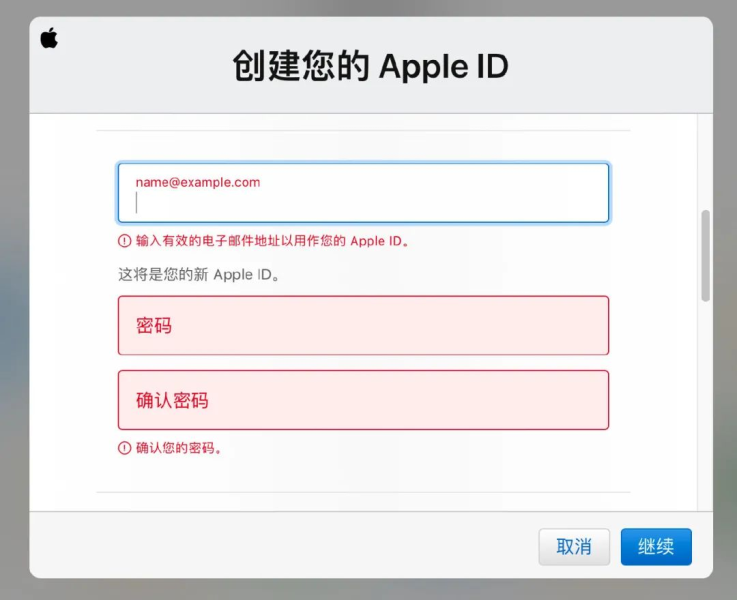Click the name@example.com placeholder label
Viewport: 737px width, 600px height.
click(x=198, y=182)
